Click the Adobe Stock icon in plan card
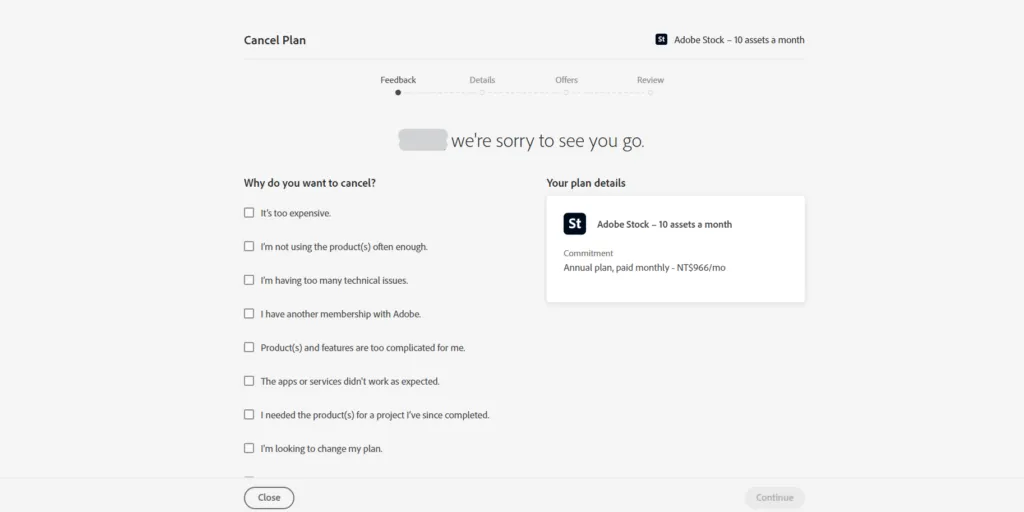 coord(575,224)
